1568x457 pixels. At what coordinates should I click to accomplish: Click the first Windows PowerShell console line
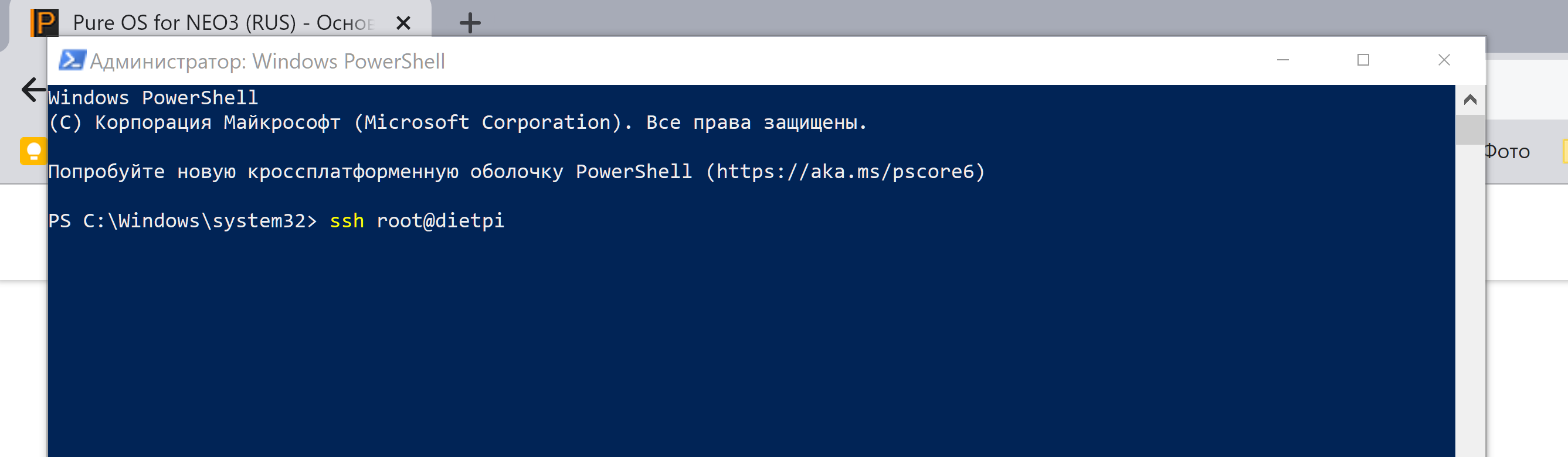(x=154, y=97)
